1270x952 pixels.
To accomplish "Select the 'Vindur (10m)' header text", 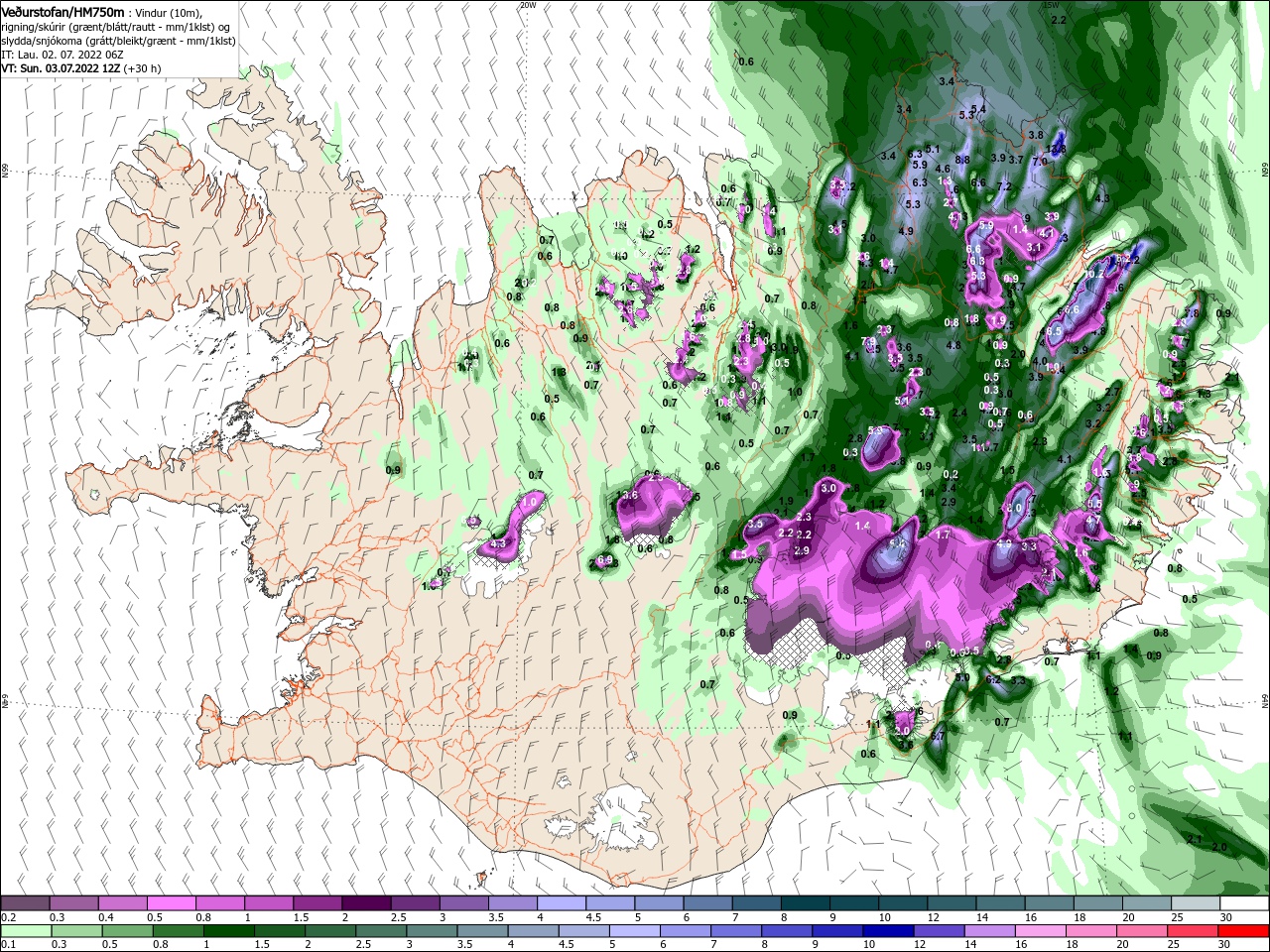I will [169, 12].
